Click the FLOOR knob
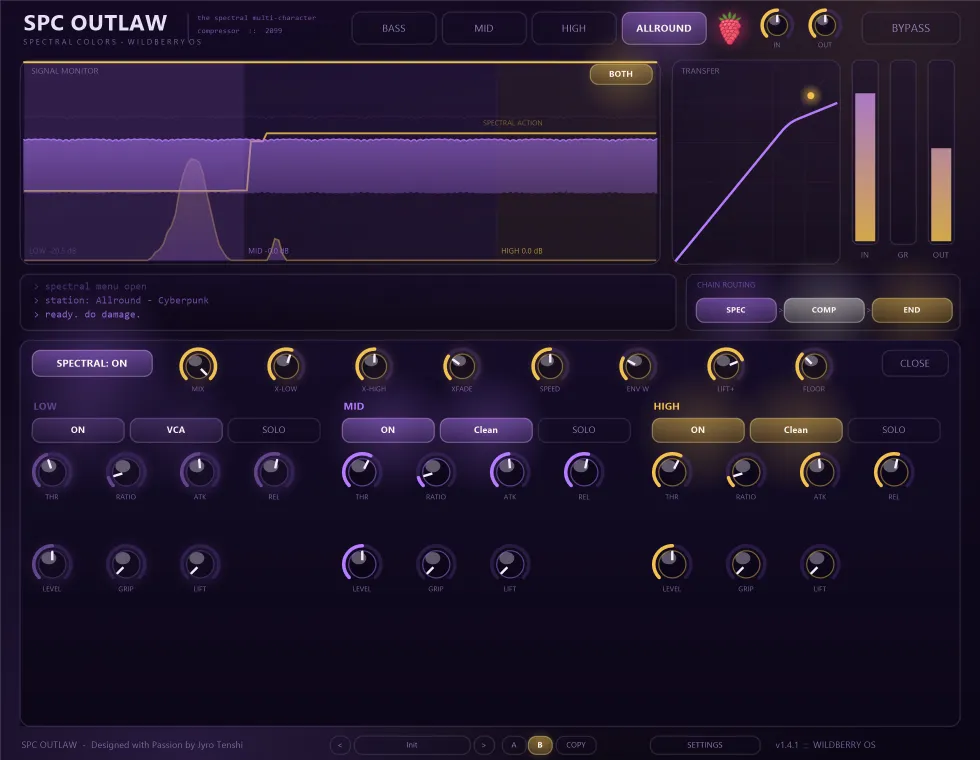Screen dimensions: 980x760 pos(813,366)
